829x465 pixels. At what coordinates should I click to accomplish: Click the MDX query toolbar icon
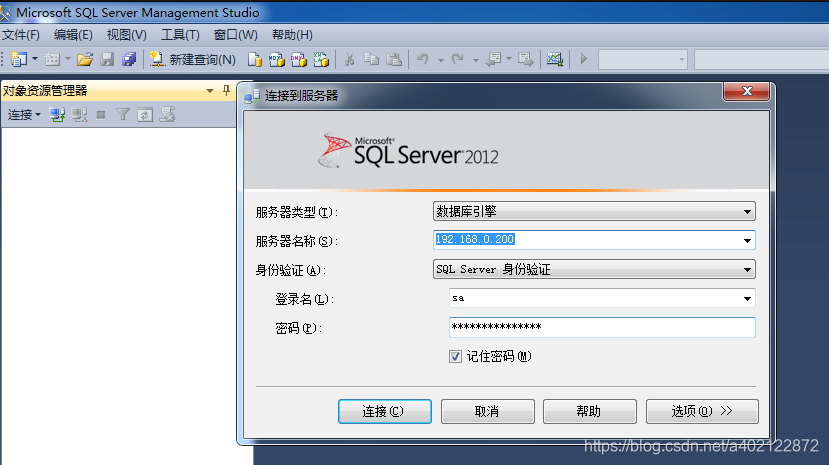click(x=277, y=59)
